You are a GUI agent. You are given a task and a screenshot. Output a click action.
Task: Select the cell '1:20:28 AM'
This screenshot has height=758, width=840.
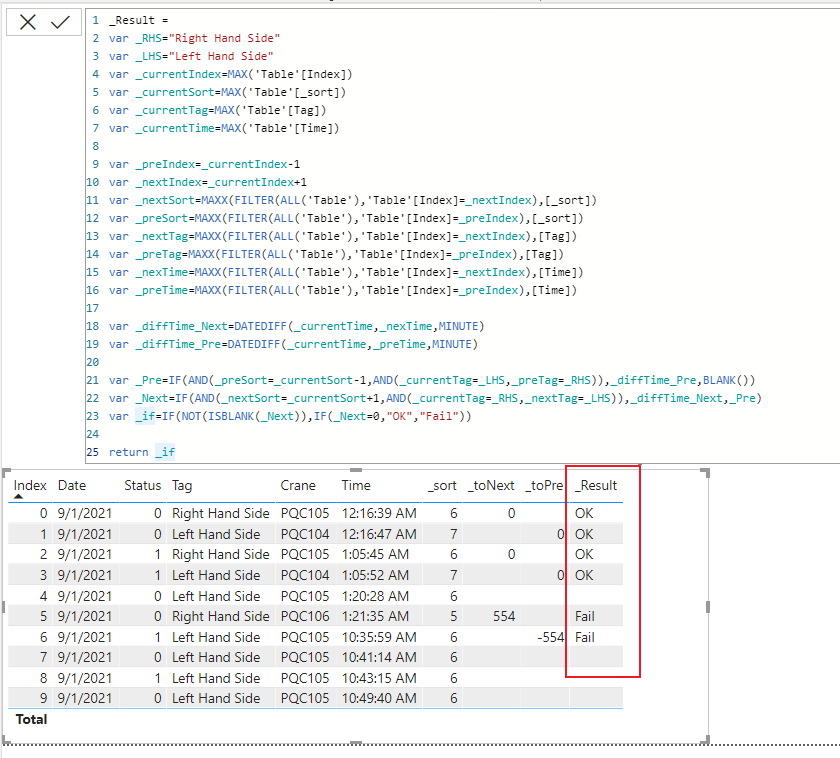pyautogui.click(x=376, y=596)
